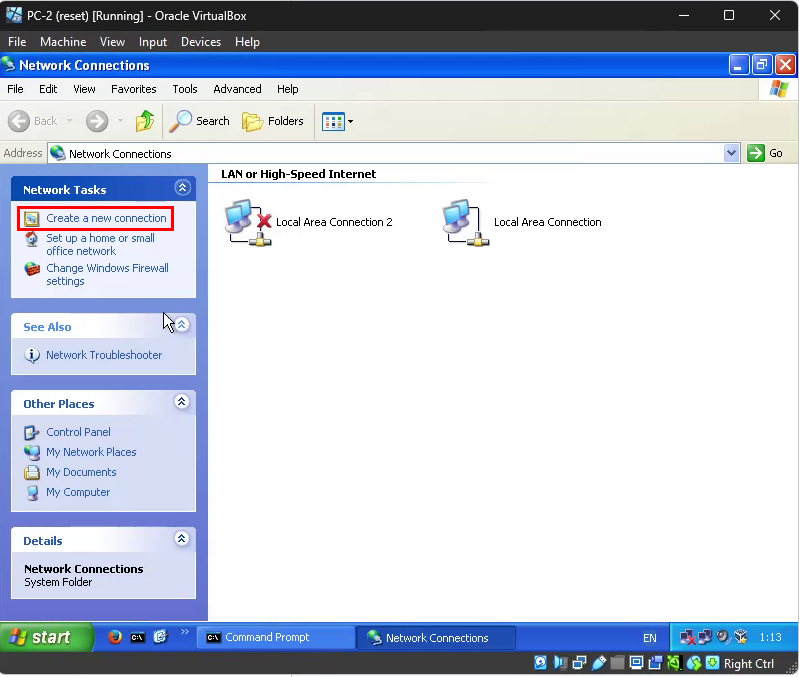Screen dimensions: 799x677
Task: Switch to Command Prompt taskbar button
Action: click(276, 637)
